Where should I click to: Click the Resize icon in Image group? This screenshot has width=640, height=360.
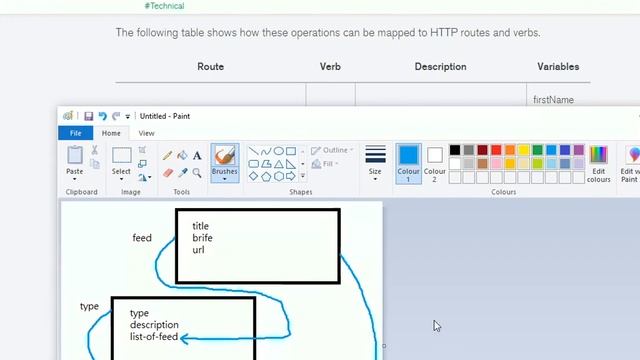[142, 164]
